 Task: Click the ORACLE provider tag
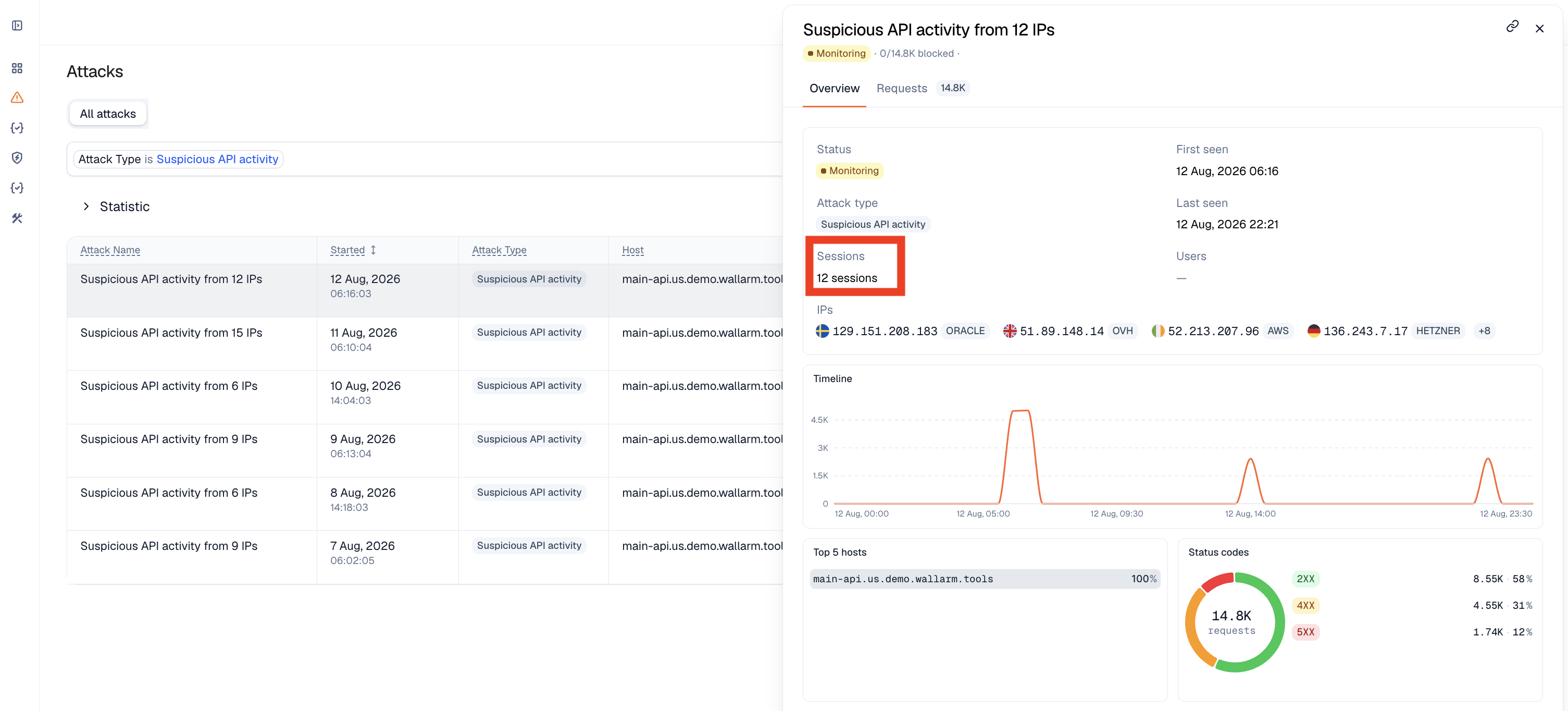[x=965, y=331]
